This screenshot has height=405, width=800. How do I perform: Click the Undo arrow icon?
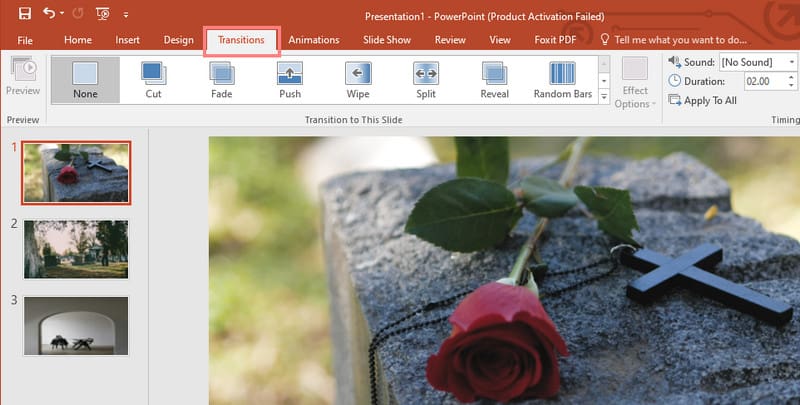pyautogui.click(x=49, y=14)
